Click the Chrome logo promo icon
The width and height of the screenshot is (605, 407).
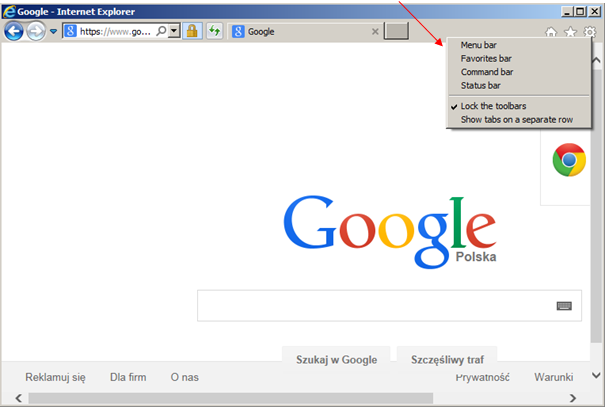click(569, 160)
